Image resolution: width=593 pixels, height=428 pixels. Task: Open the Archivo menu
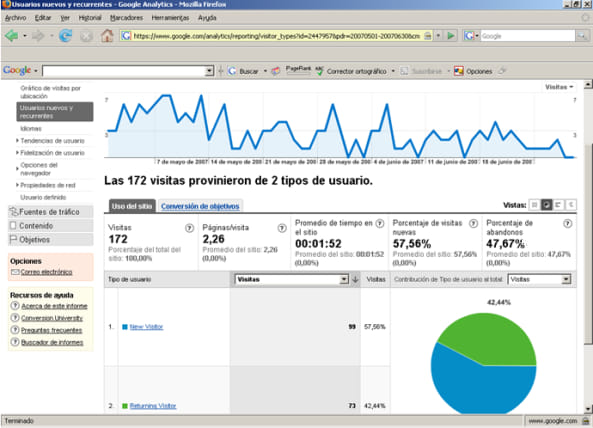pyautogui.click(x=16, y=18)
